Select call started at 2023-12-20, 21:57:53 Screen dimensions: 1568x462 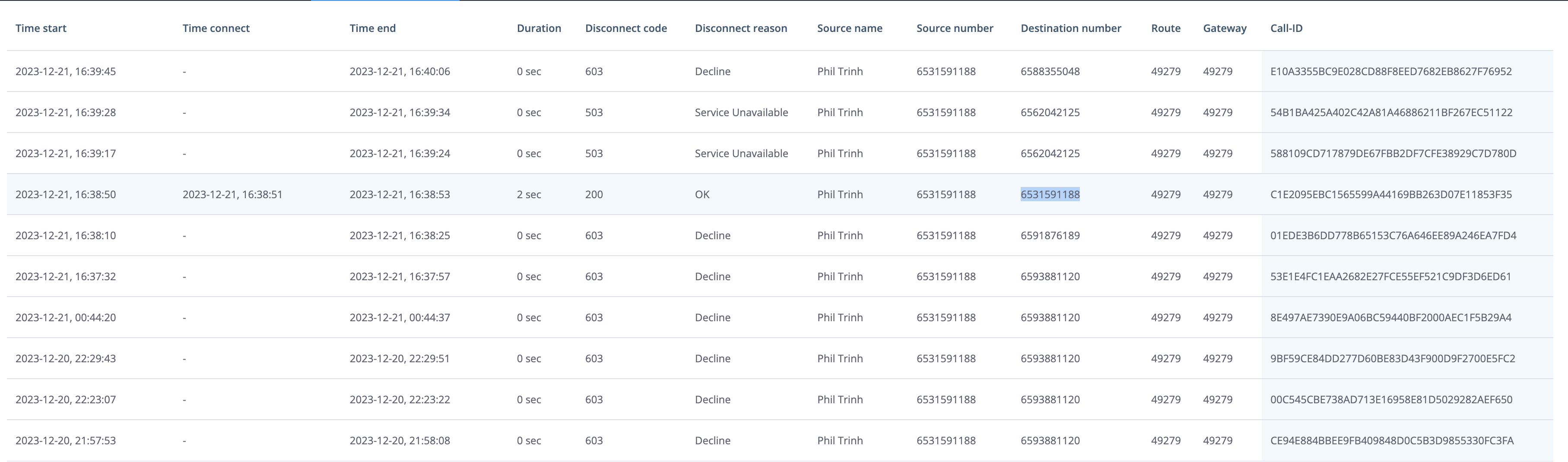coord(65,441)
